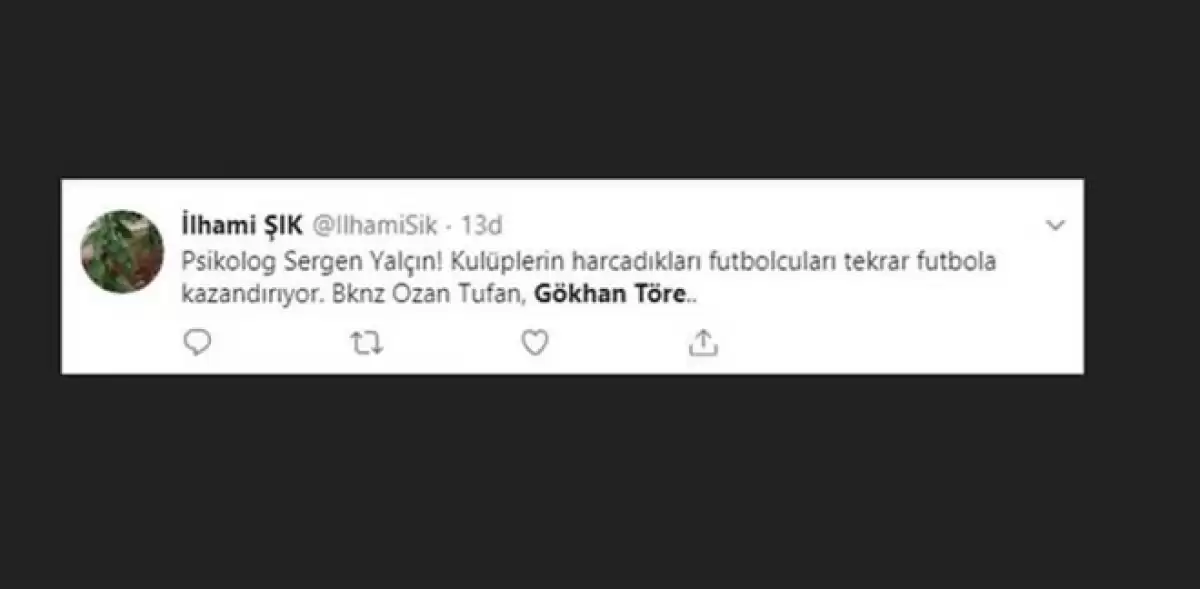The height and width of the screenshot is (589, 1200).
Task: Click the dark background below the tweet
Action: click(x=600, y=480)
